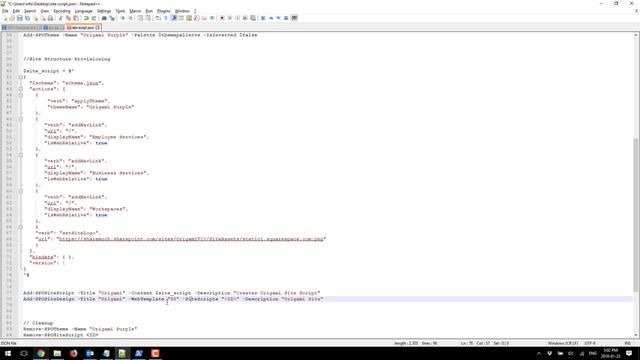Image resolution: width=640 pixels, height=360 pixels.
Task: Click the Copy toolbar icon
Action: (68, 18)
